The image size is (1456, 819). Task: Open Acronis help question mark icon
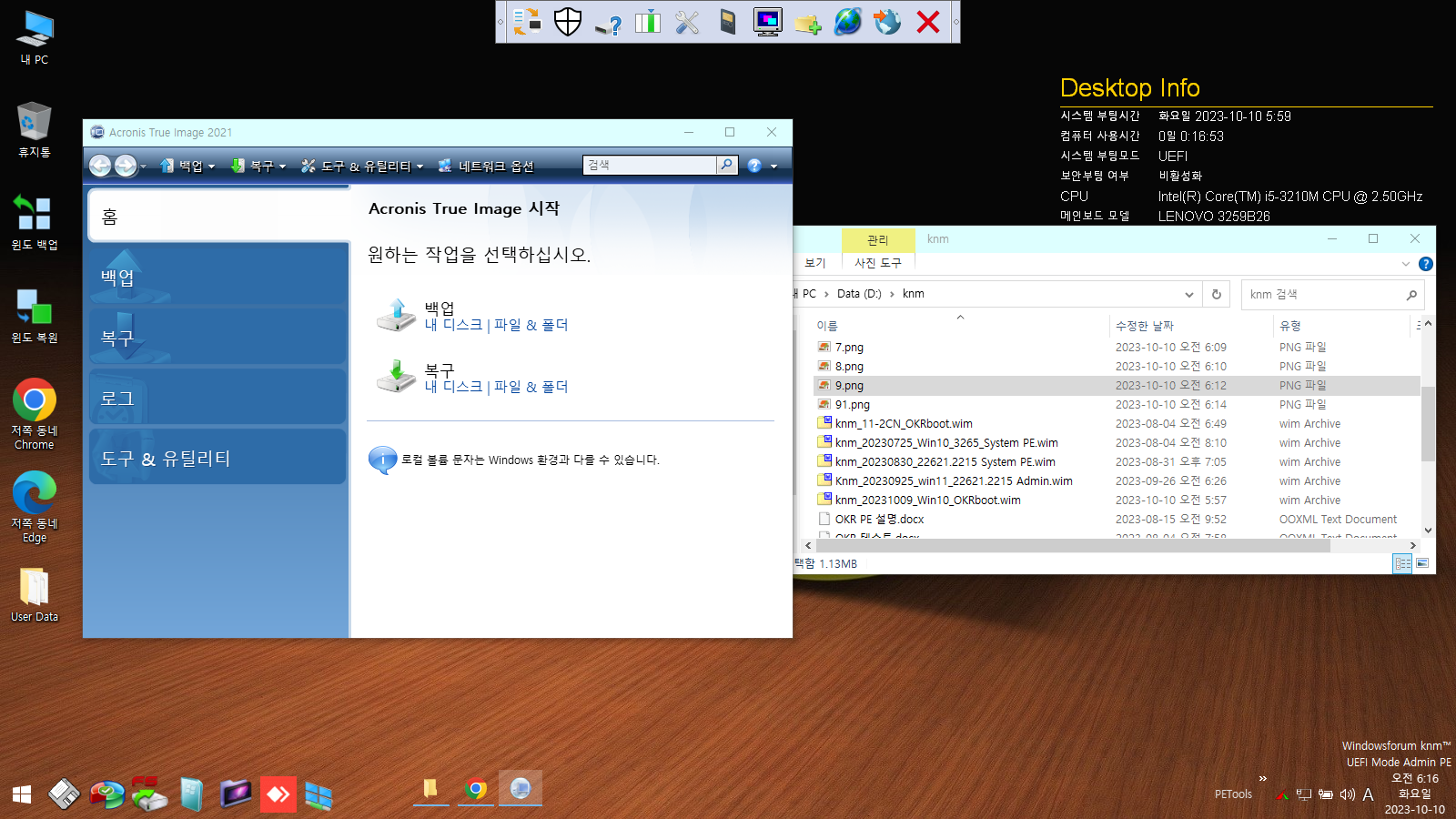point(754,166)
